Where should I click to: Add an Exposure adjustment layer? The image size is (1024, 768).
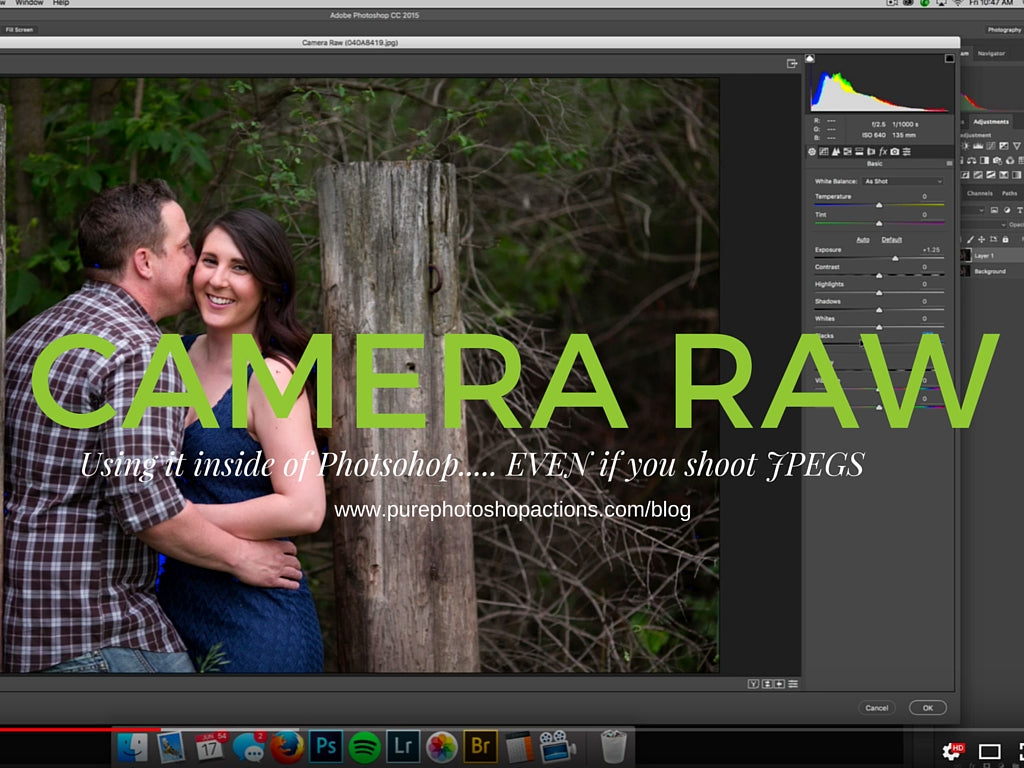click(x=1004, y=146)
